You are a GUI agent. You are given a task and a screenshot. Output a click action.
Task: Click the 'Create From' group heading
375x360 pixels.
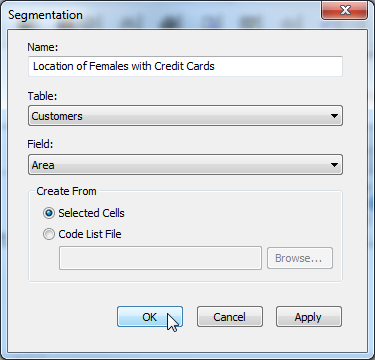tap(66, 191)
